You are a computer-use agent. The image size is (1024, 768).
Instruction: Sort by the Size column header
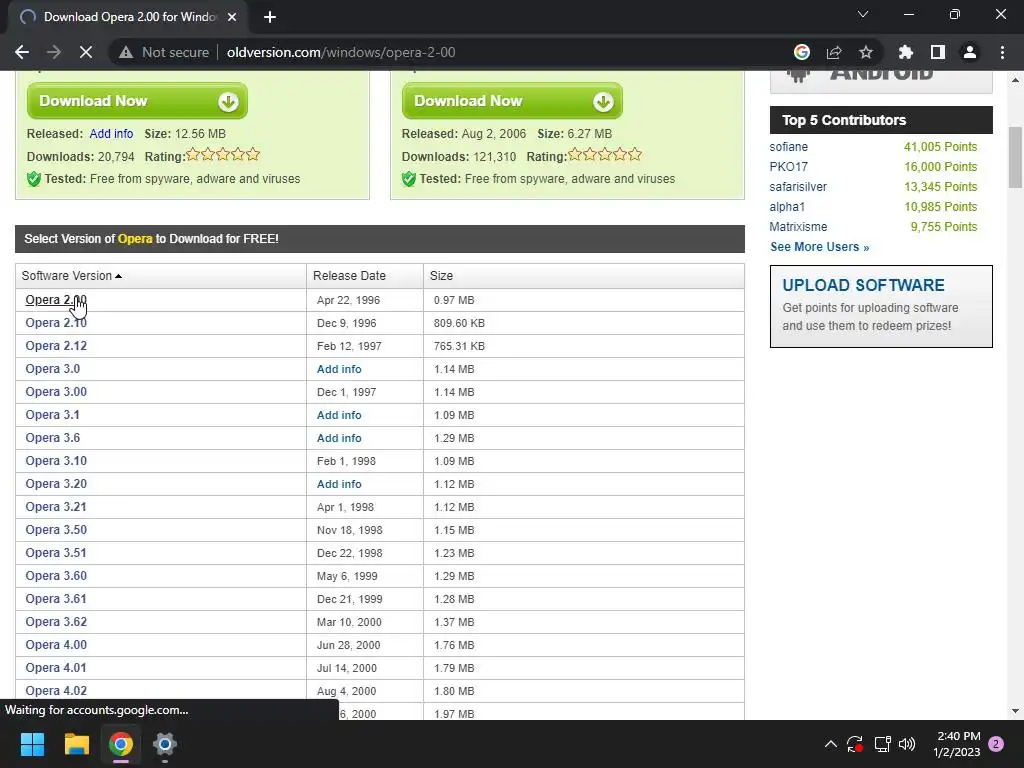click(x=441, y=276)
